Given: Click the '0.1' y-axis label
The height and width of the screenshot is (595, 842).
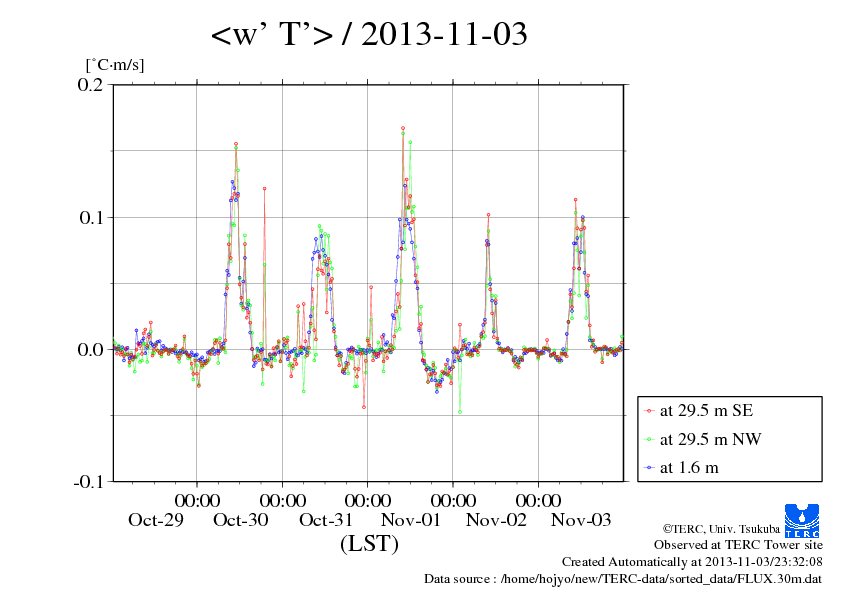Looking at the screenshot, I should [91, 217].
